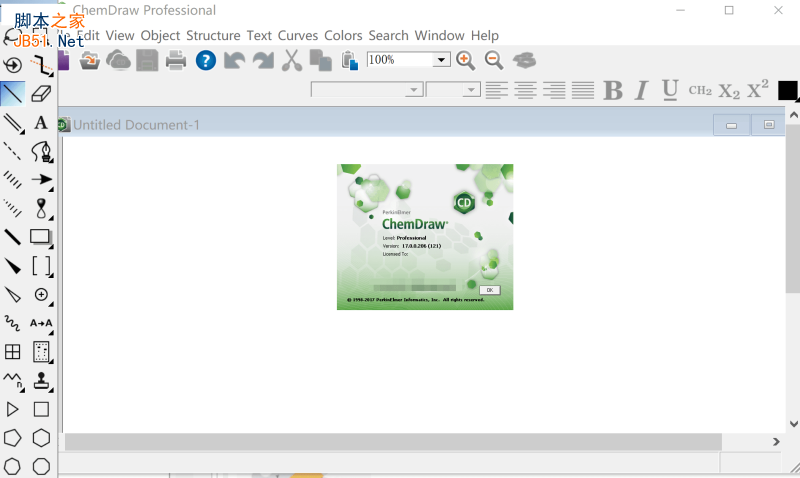Image resolution: width=800 pixels, height=478 pixels.
Task: Open the Colors menu
Action: coord(343,35)
